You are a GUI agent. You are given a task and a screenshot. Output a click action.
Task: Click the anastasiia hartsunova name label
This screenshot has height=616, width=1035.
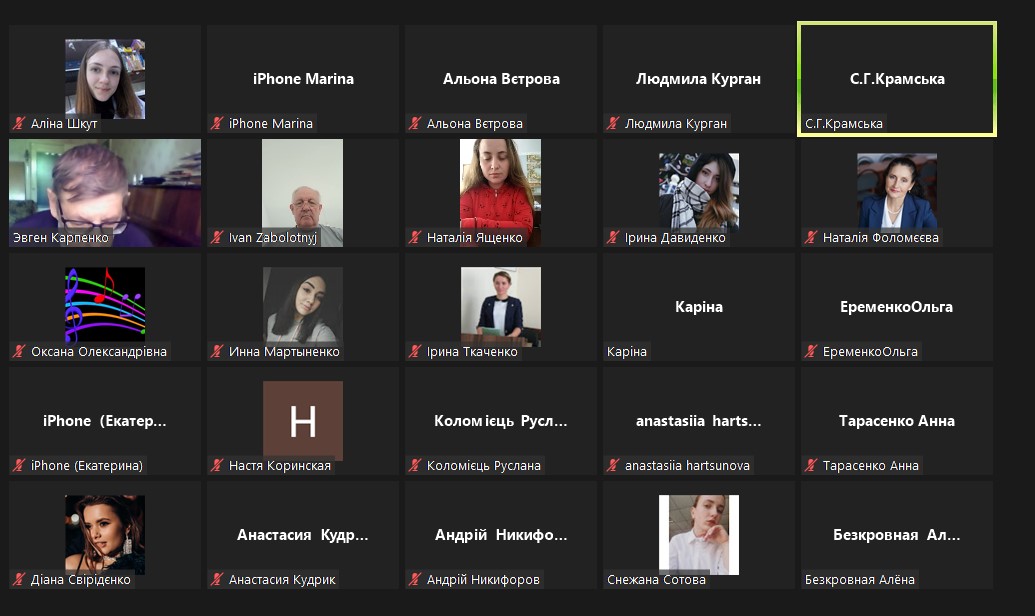(687, 465)
